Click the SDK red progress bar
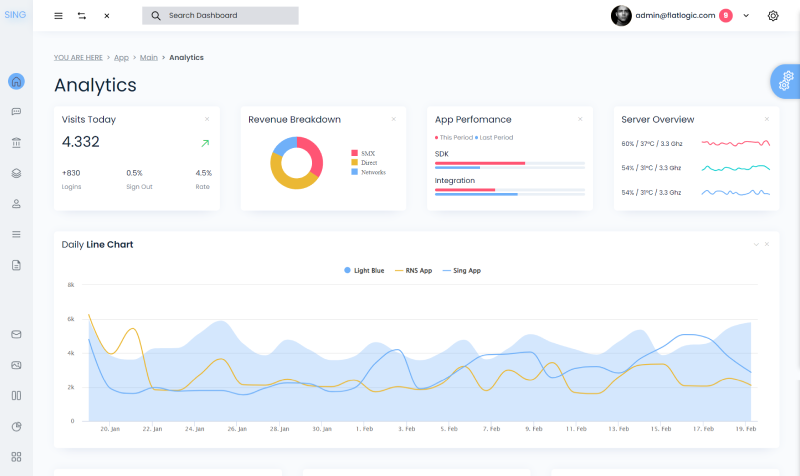The height and width of the screenshot is (476, 800). tap(480, 163)
